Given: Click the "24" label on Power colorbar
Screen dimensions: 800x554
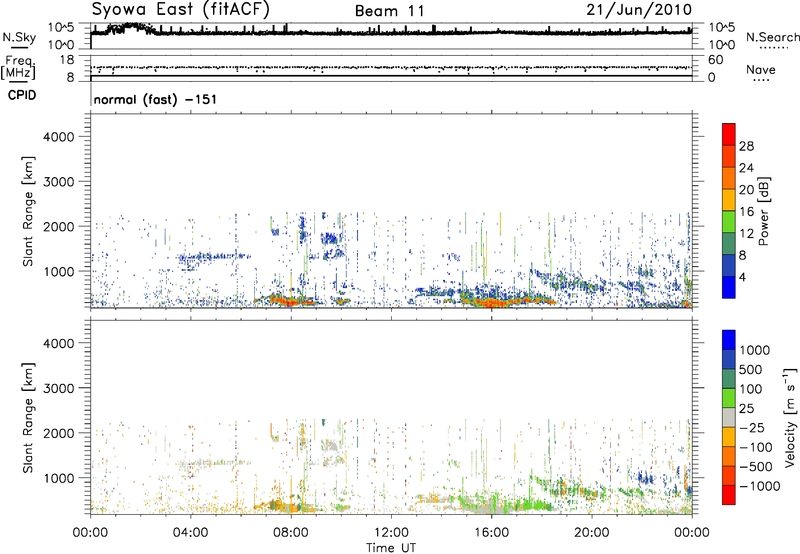Looking at the screenshot, I should tap(746, 168).
